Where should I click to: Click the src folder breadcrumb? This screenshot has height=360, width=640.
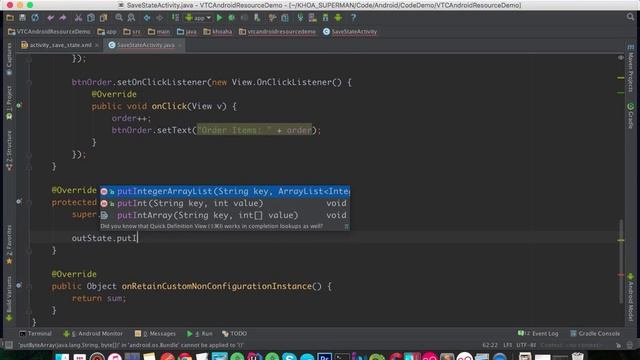[x=132, y=32]
